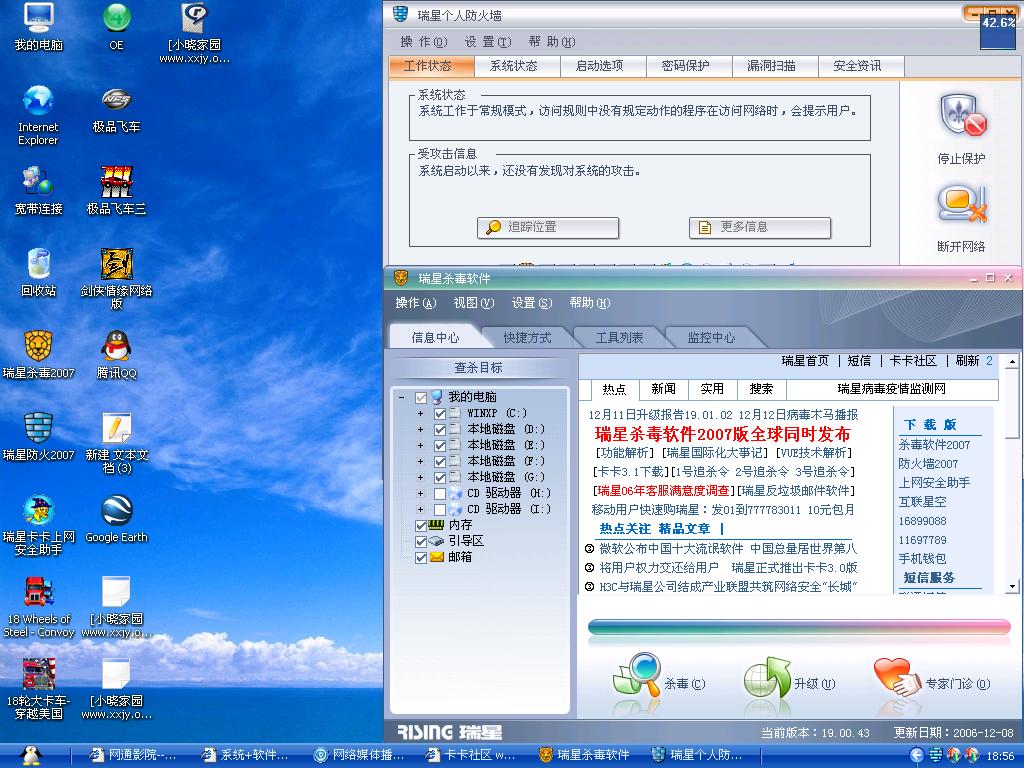The width and height of the screenshot is (1024, 768).
Task: Uncheck the 本地磁盘 (G:) checkbox
Action: [440, 477]
